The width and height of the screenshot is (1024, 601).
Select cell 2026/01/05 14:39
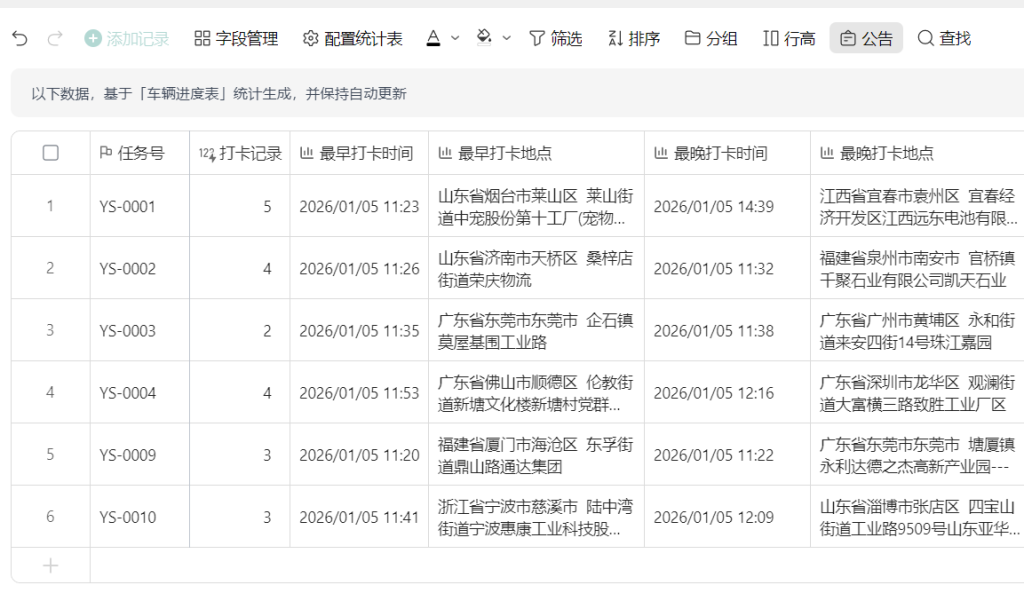(727, 206)
